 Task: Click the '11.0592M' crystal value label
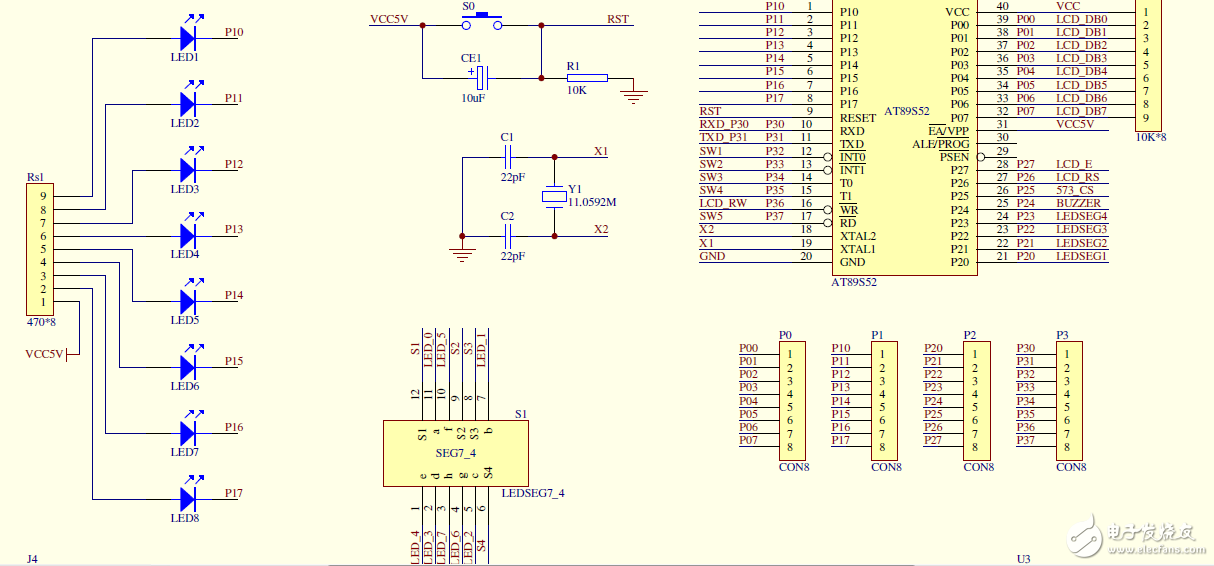point(592,202)
